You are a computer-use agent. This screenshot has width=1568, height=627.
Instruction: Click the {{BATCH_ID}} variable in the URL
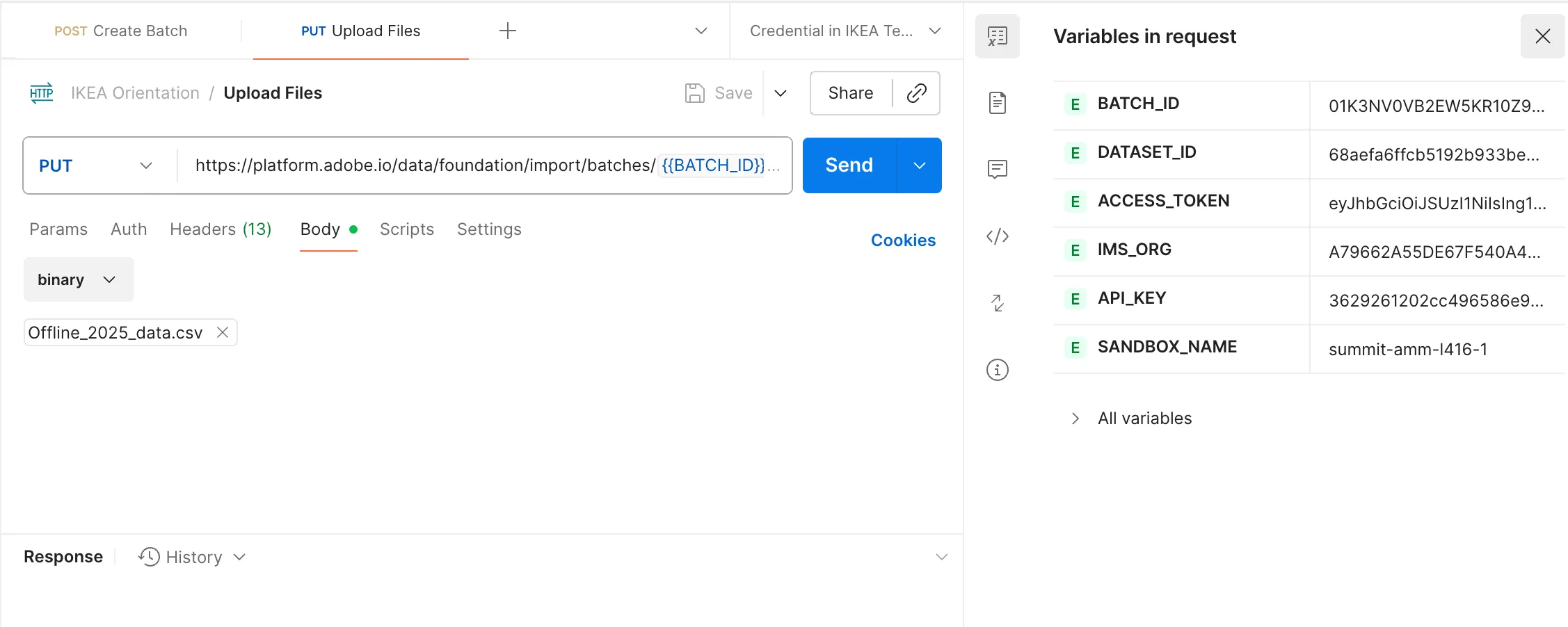pos(713,165)
